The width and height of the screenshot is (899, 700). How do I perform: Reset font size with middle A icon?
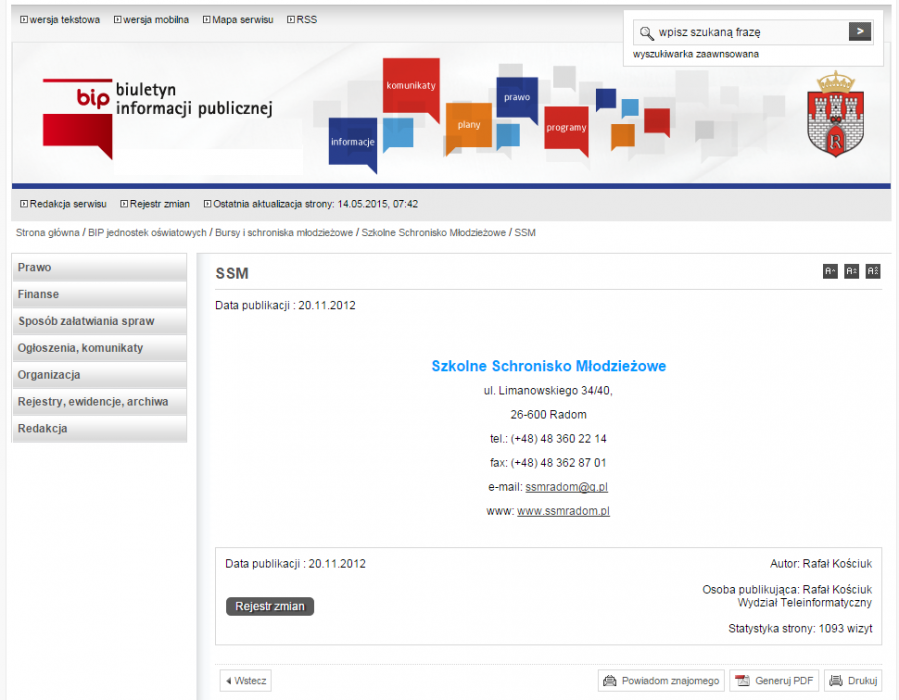(851, 271)
